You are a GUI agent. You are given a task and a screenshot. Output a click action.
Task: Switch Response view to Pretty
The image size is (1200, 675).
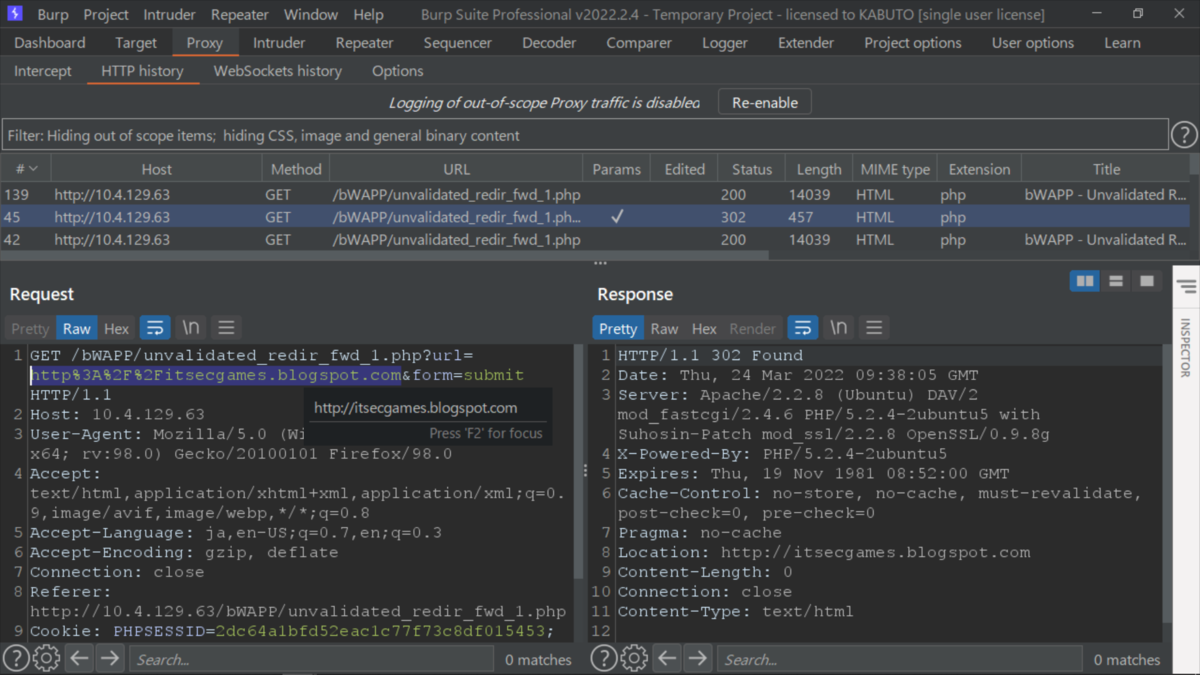618,328
